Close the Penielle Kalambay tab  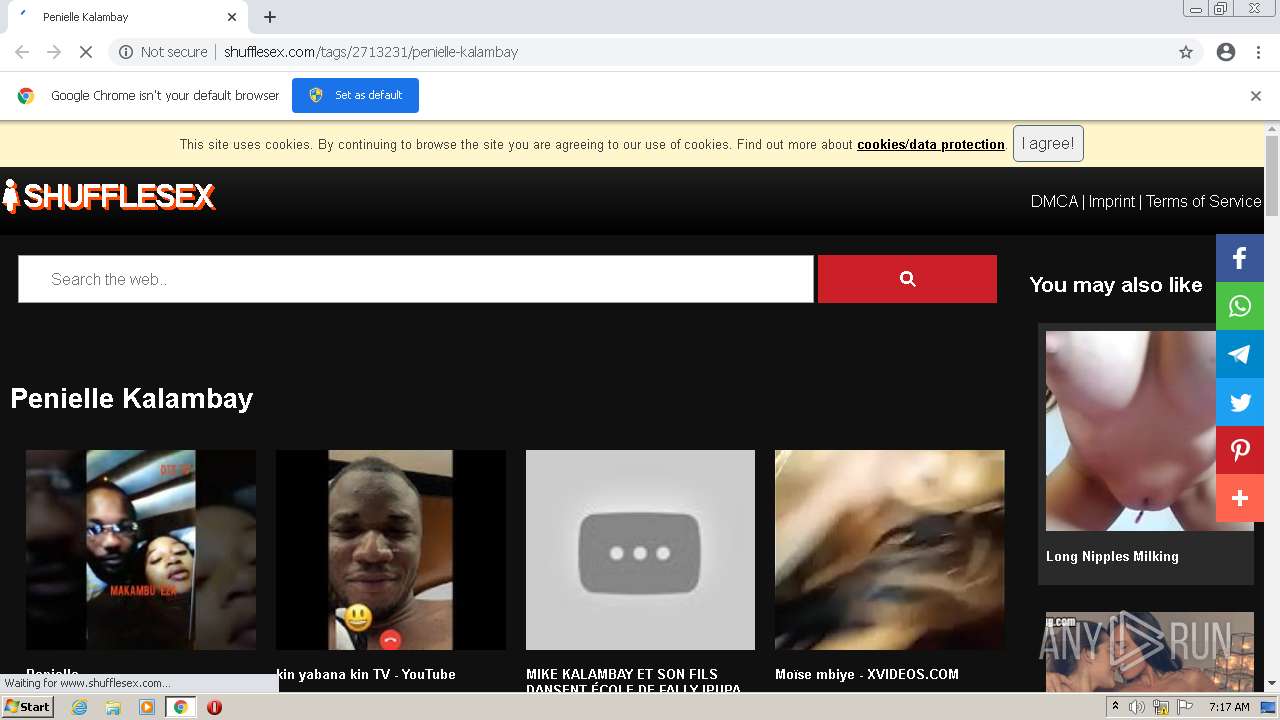click(x=232, y=17)
